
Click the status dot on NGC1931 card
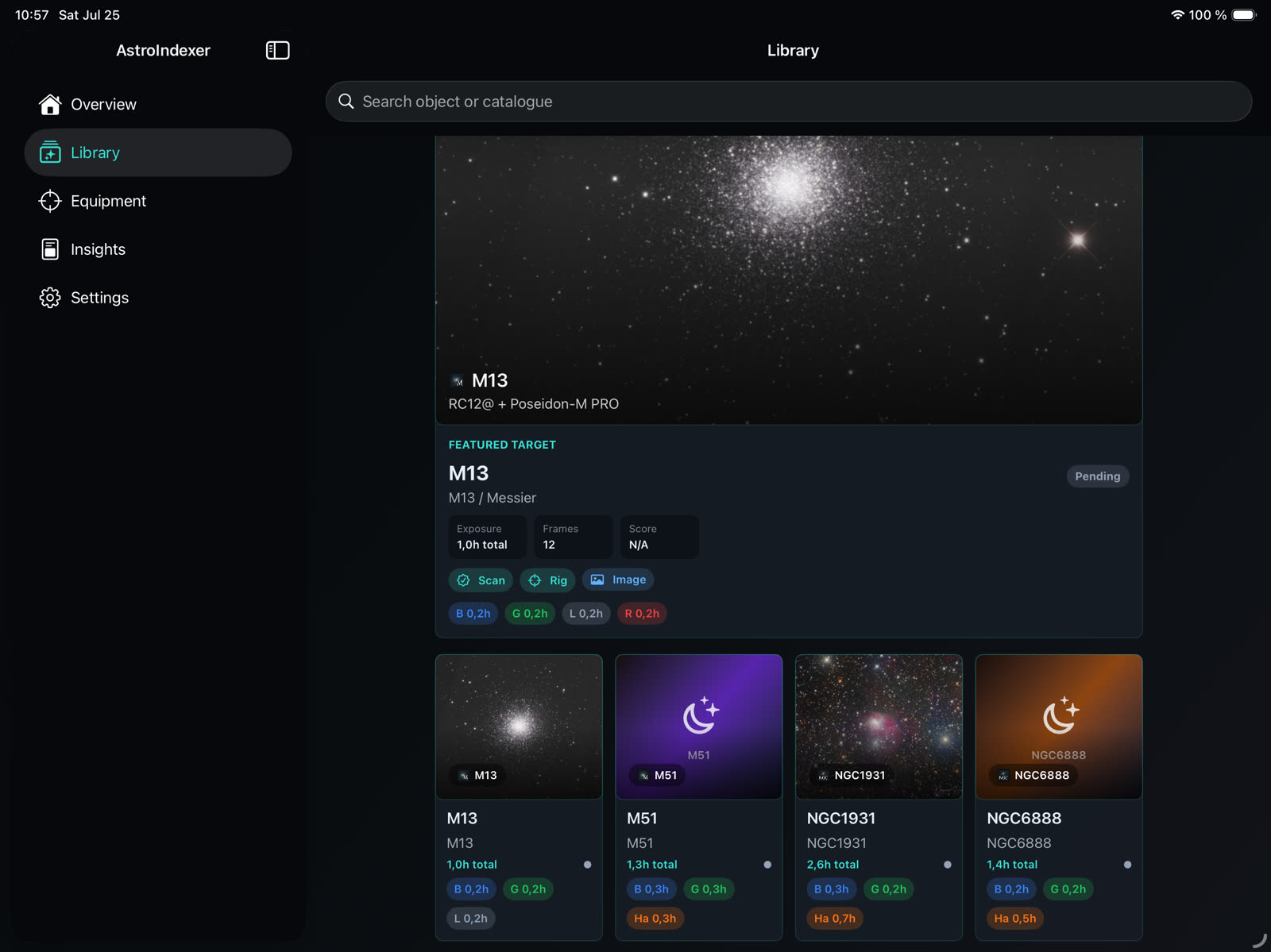coord(948,865)
